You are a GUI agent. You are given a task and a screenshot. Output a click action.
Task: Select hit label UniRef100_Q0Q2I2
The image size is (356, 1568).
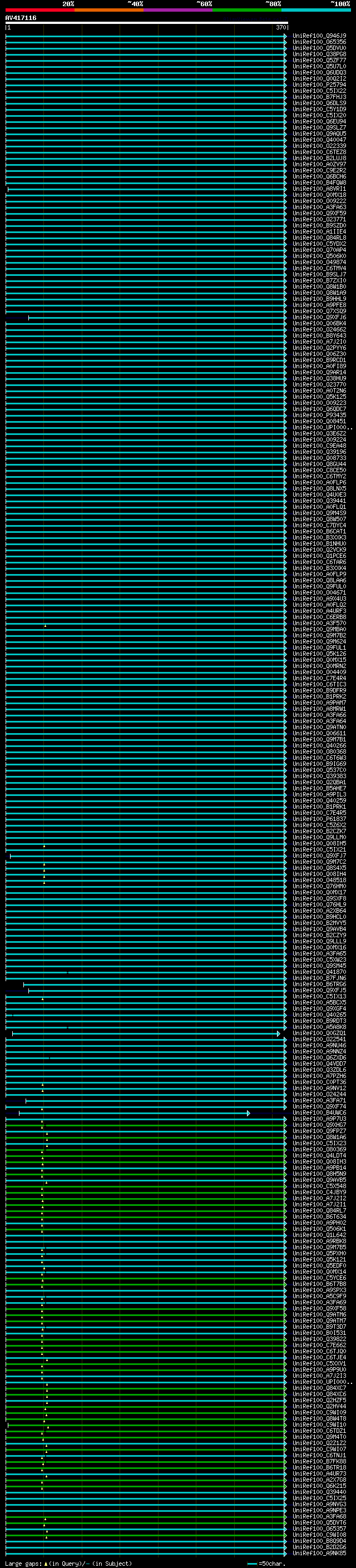pos(319,78)
